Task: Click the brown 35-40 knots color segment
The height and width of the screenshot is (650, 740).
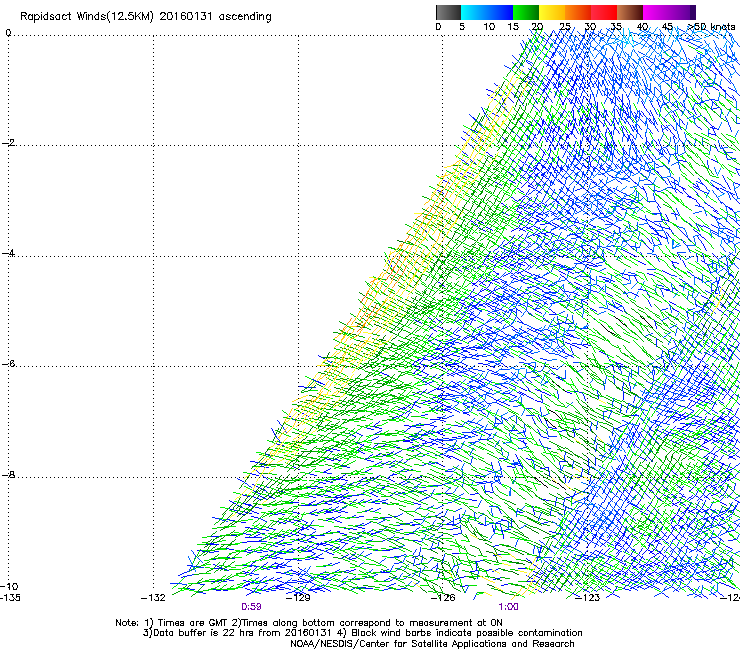Action: 630,12
